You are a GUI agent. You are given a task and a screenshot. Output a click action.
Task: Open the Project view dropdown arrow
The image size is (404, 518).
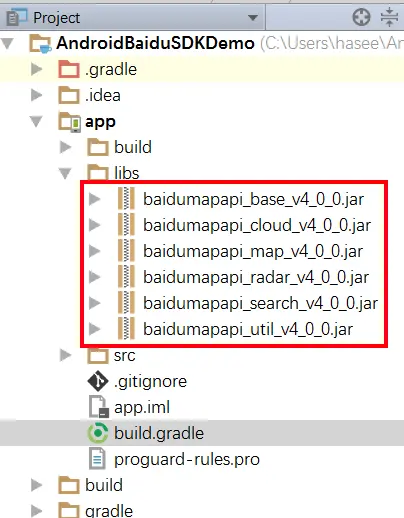click(x=253, y=17)
